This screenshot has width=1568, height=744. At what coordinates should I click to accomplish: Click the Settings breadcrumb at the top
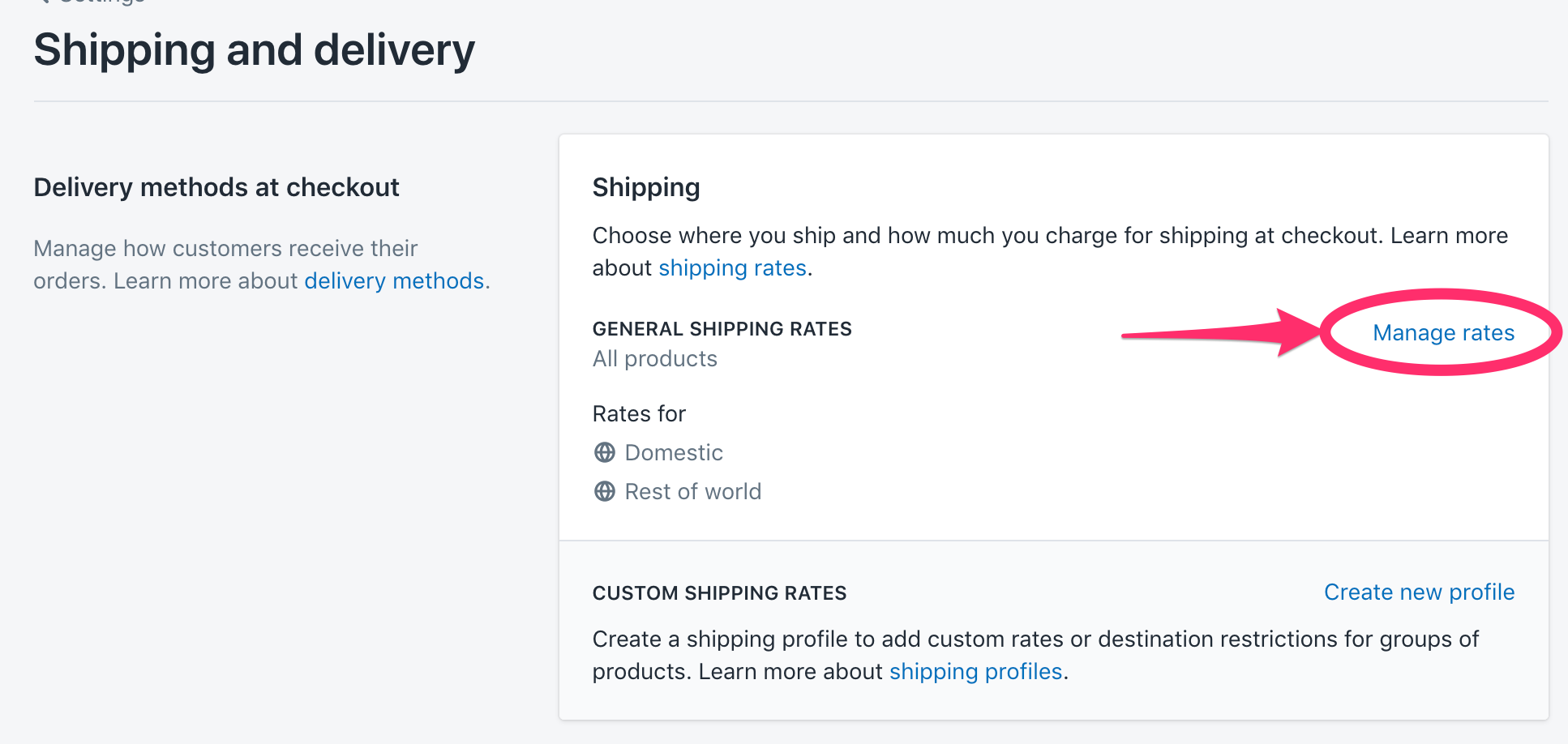[x=101, y=2]
